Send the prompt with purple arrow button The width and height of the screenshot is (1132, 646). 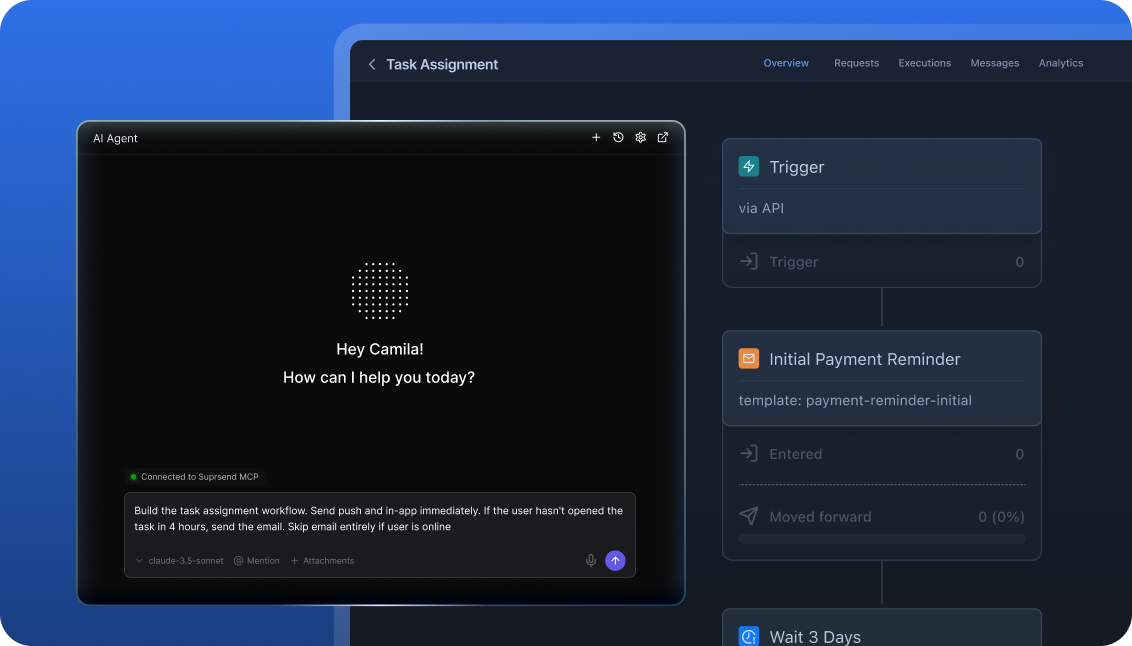615,561
